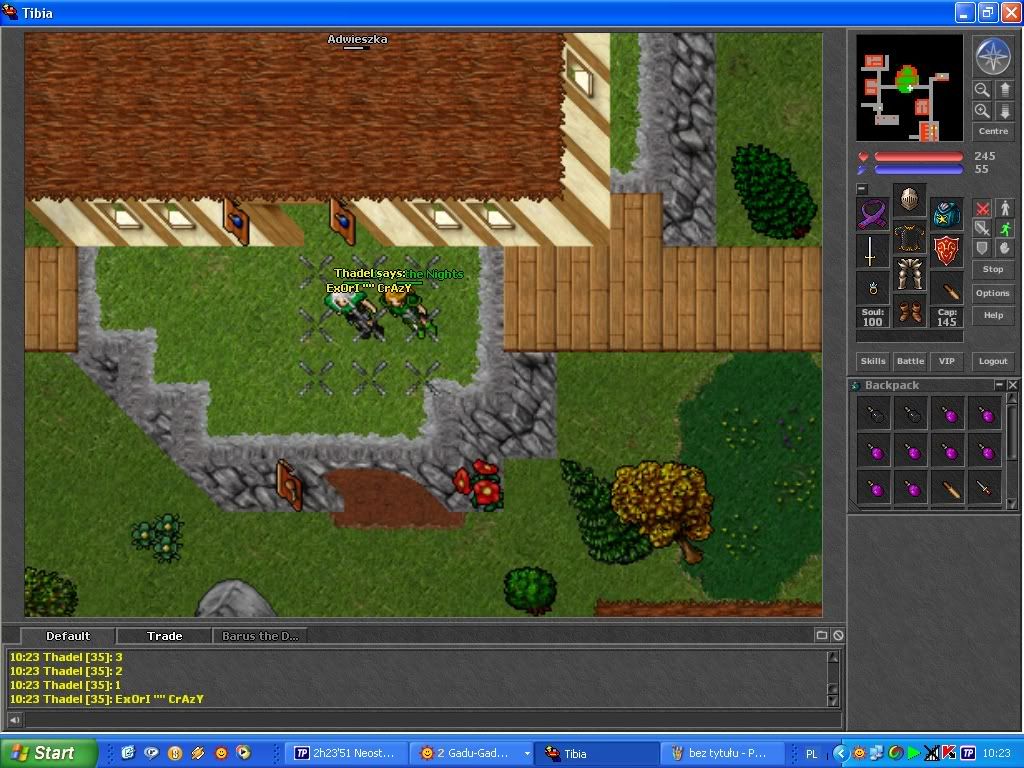The width and height of the screenshot is (1024, 768).
Task: Open the Skills window
Action: [x=873, y=361]
